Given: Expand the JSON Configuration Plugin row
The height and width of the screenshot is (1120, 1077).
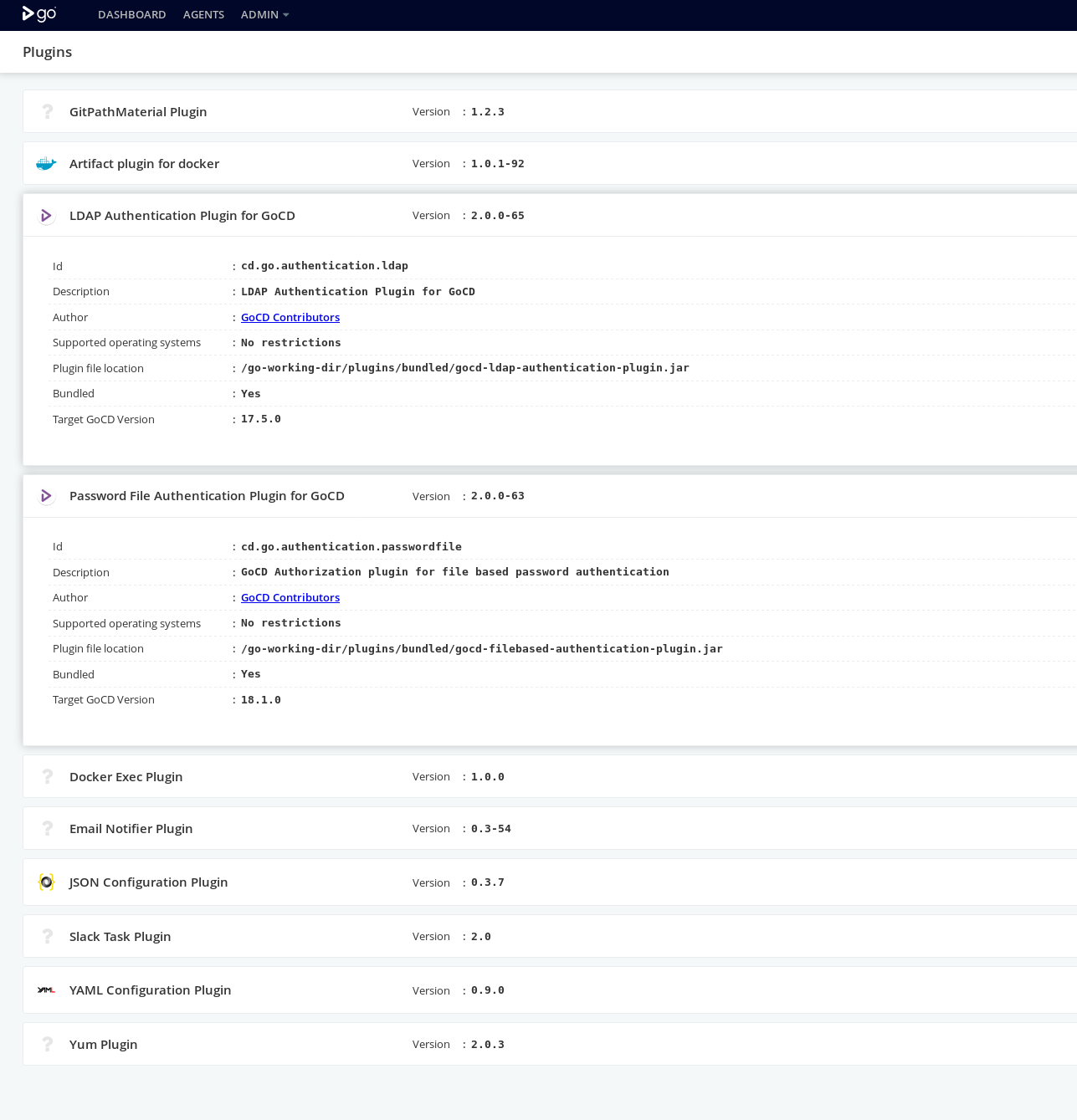Looking at the screenshot, I should (x=550, y=882).
